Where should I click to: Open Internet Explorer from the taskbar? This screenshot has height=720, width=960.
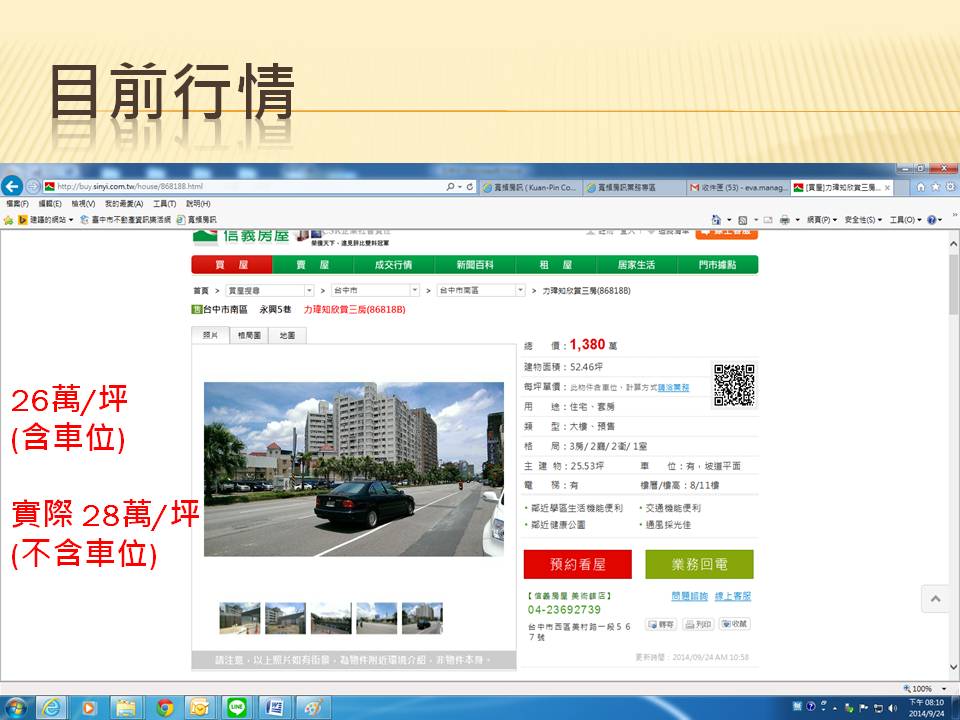(x=52, y=708)
